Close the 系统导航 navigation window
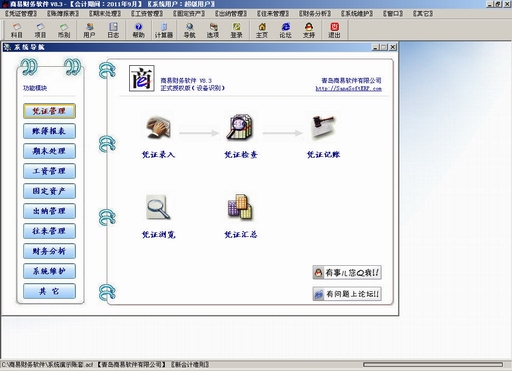 pos(393,47)
